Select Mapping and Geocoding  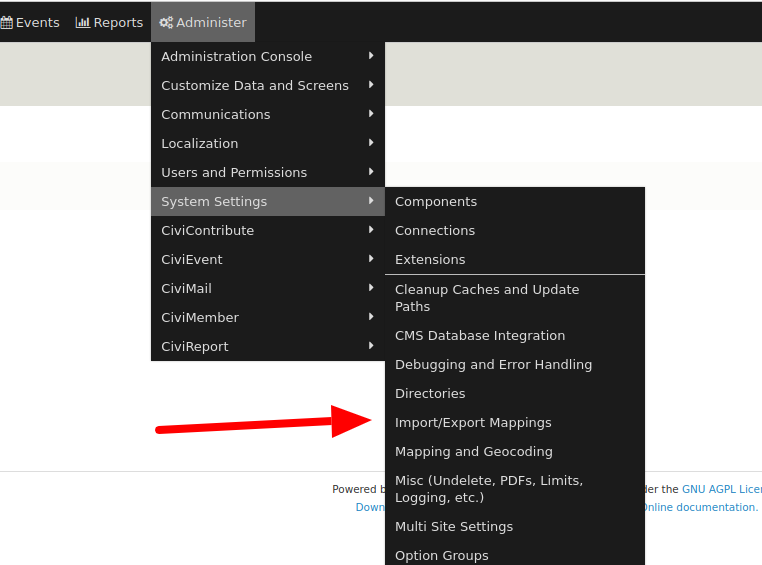click(515, 452)
